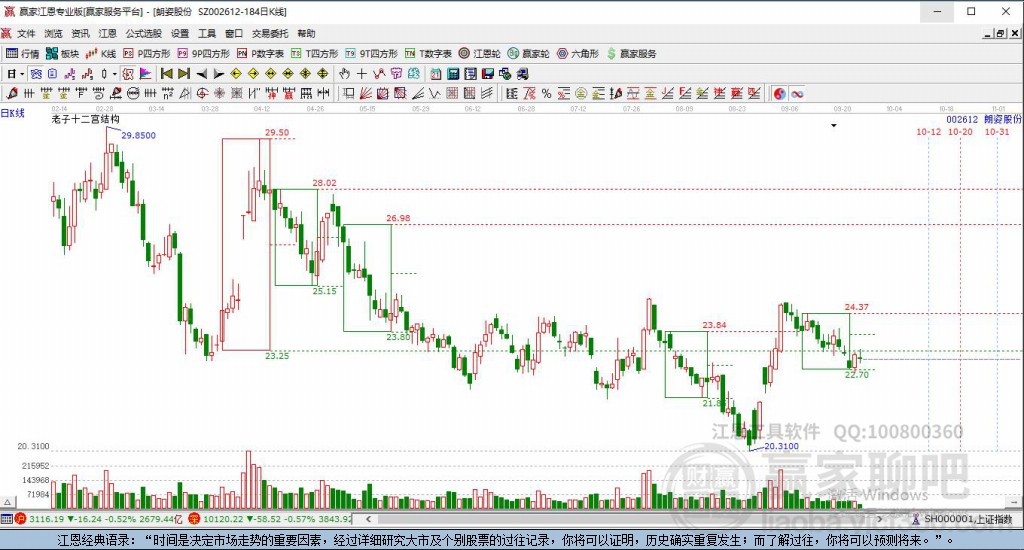Screen dimensions: 1024x550
Task: Open the calendar icon in toolbar
Action: click(436, 74)
